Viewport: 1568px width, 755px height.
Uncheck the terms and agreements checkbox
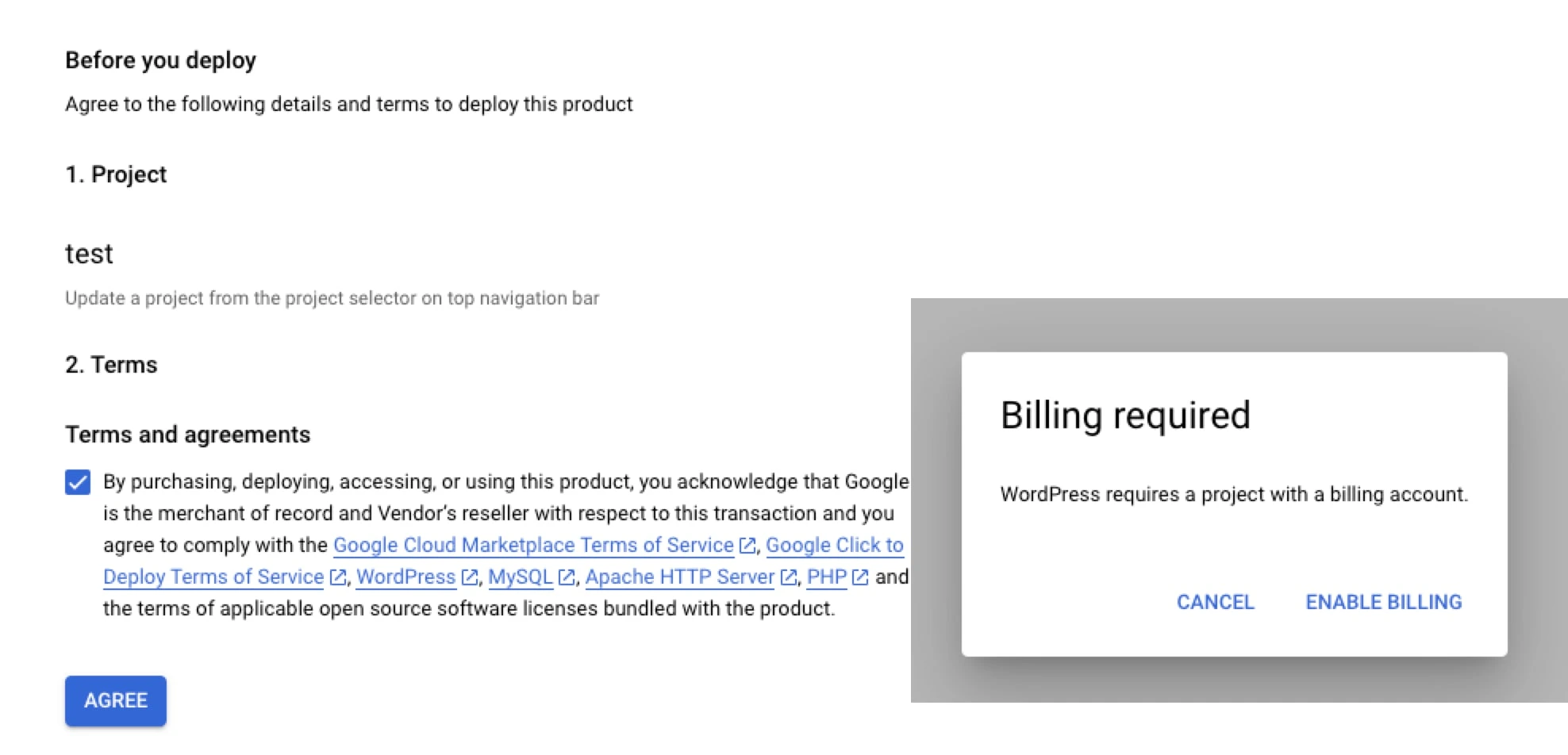pyautogui.click(x=78, y=482)
